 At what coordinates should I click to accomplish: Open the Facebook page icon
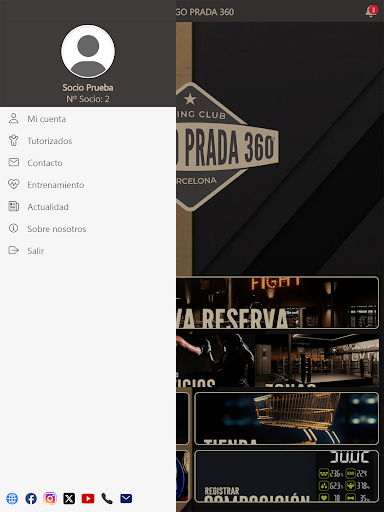click(31, 498)
